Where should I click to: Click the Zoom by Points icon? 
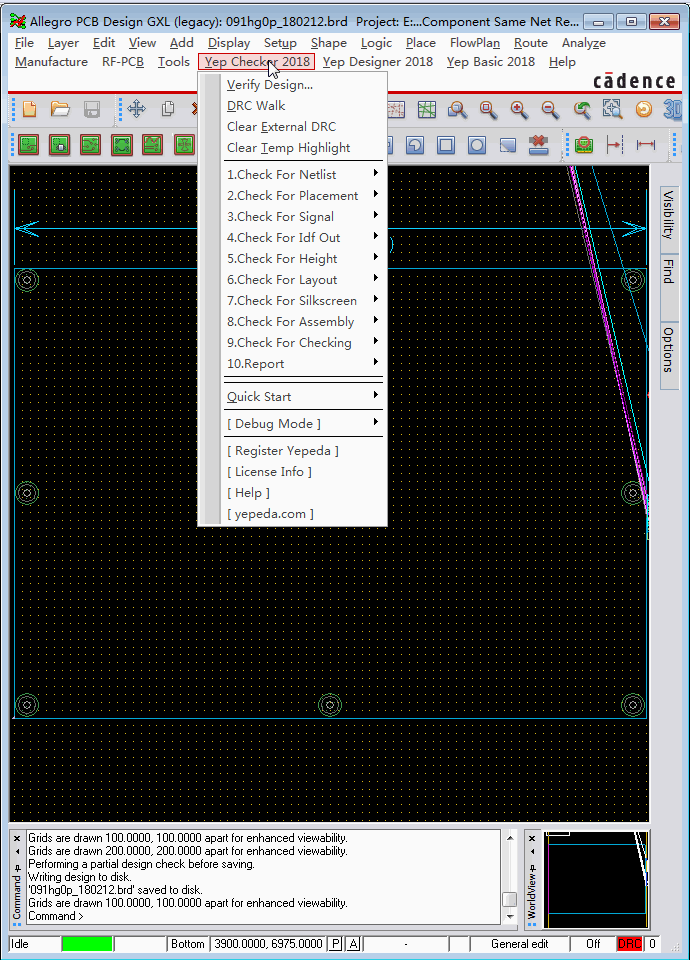[x=457, y=110]
